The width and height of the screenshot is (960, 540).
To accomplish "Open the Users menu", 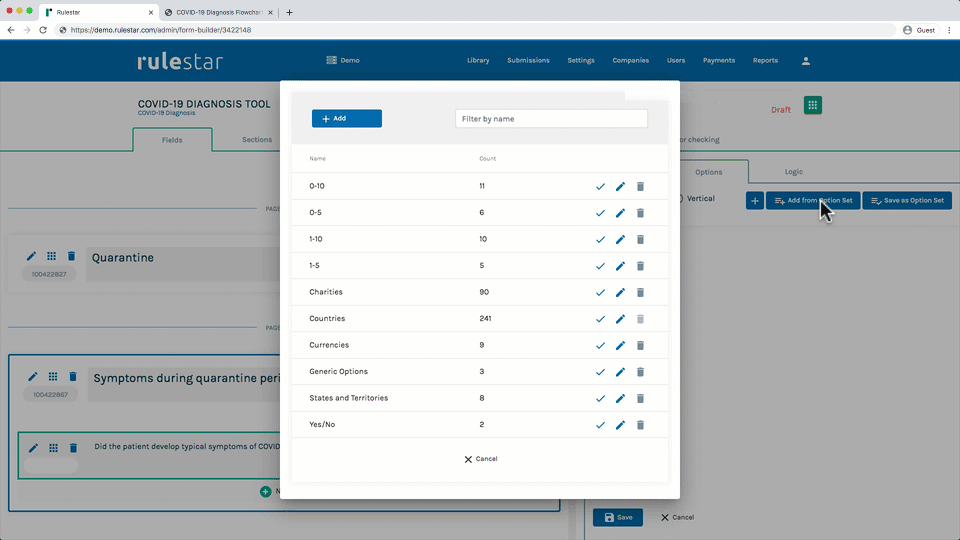I will click(676, 61).
